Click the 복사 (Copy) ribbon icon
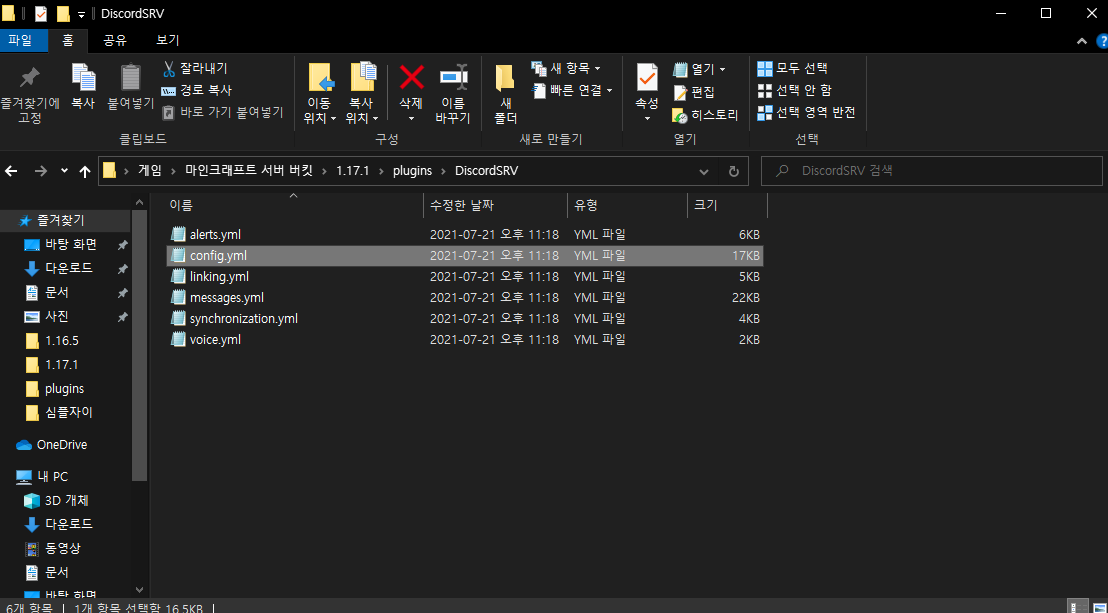Viewport: 1108px width, 613px height. pyautogui.click(x=83, y=86)
